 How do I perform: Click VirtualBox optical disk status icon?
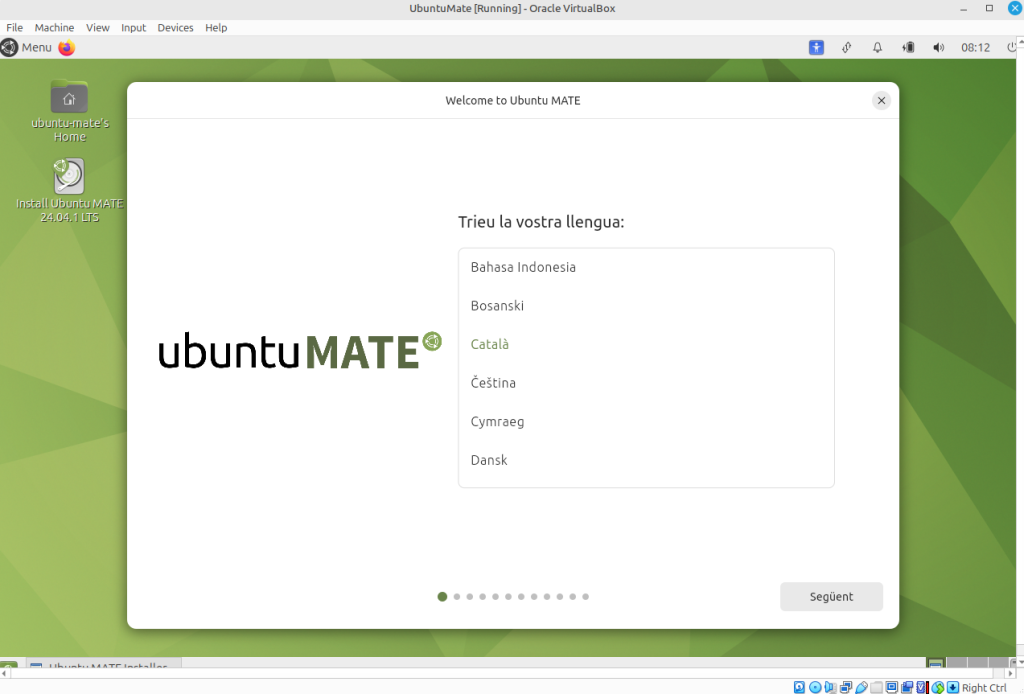(815, 687)
